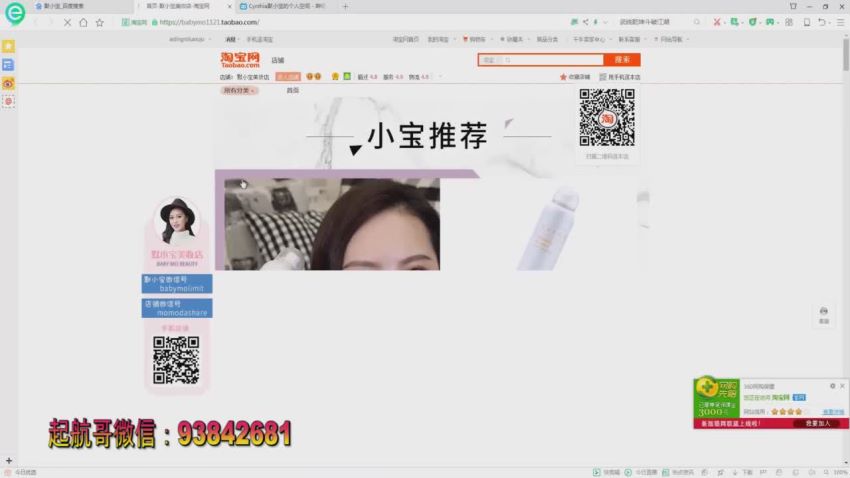Click the blue details link in 360 popup
The height and width of the screenshot is (478, 850).
point(833,412)
